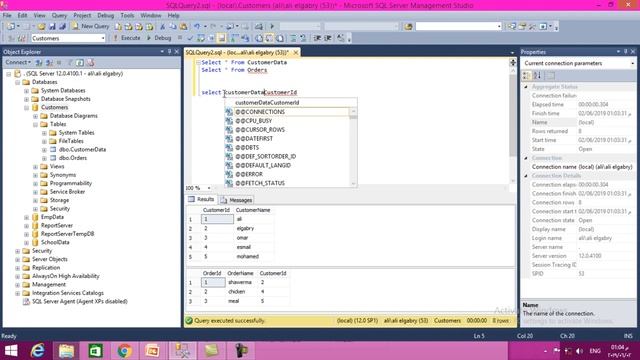Select the SchoolData database
The image size is (640, 360).
click(55, 242)
